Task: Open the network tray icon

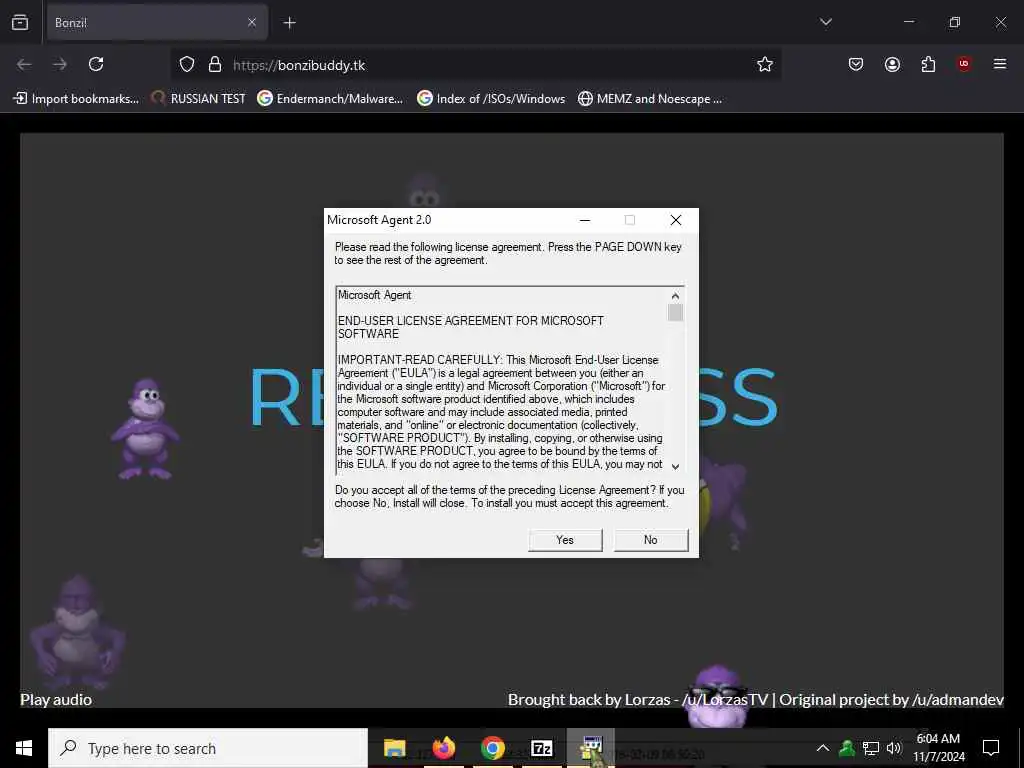Action: tap(871, 748)
